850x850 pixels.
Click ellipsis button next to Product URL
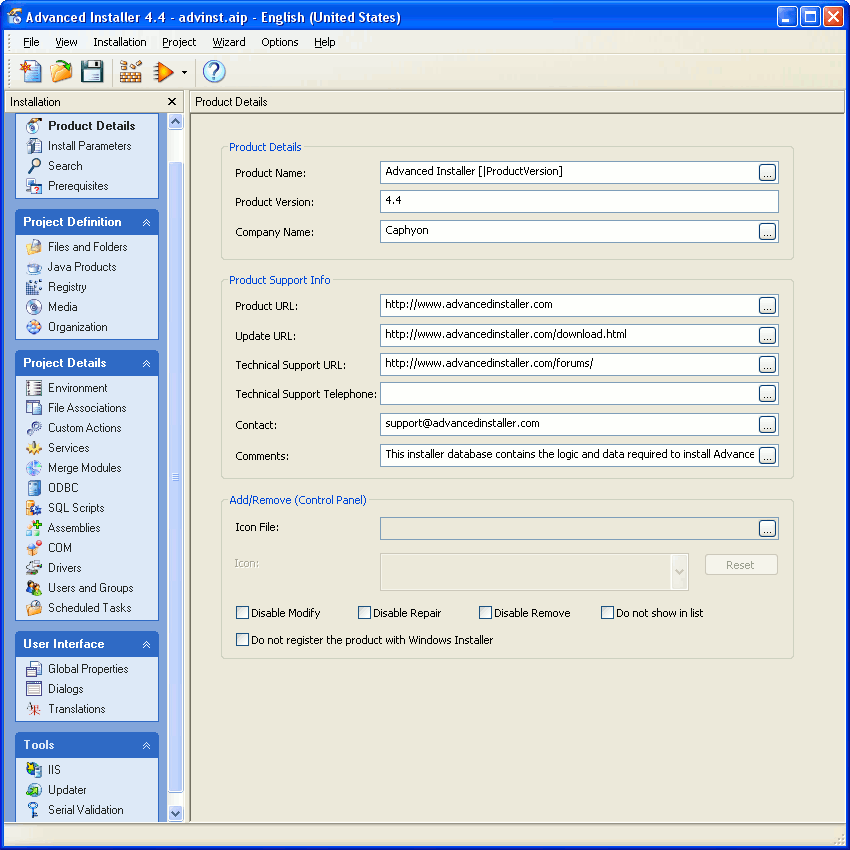[x=767, y=306]
